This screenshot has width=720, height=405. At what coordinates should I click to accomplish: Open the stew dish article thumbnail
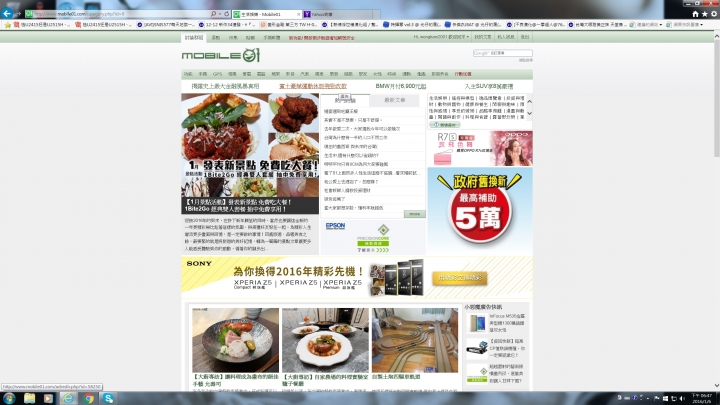(325, 340)
